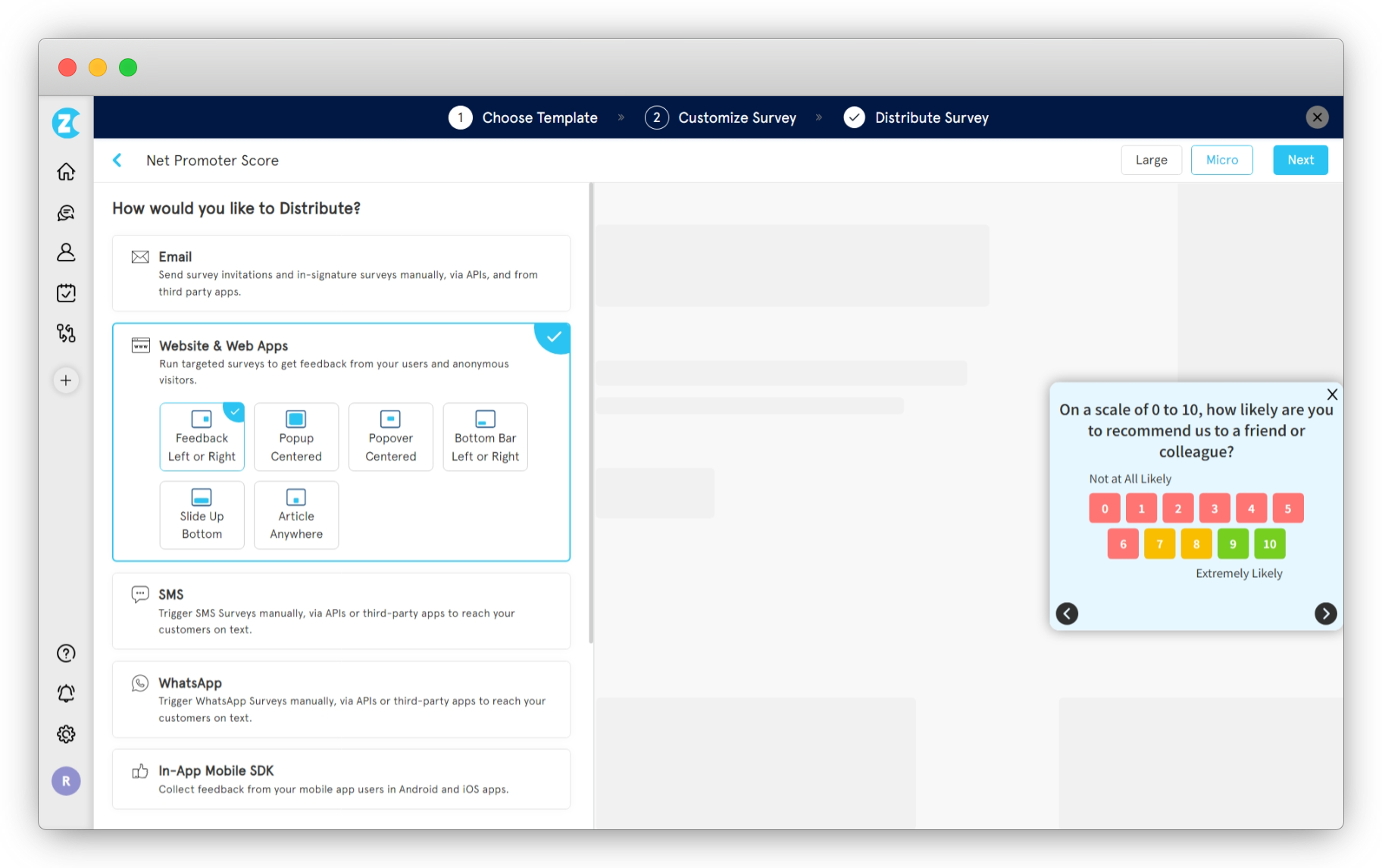Pick score 10 on NPS scale
The width and height of the screenshot is (1382, 868).
tap(1269, 544)
